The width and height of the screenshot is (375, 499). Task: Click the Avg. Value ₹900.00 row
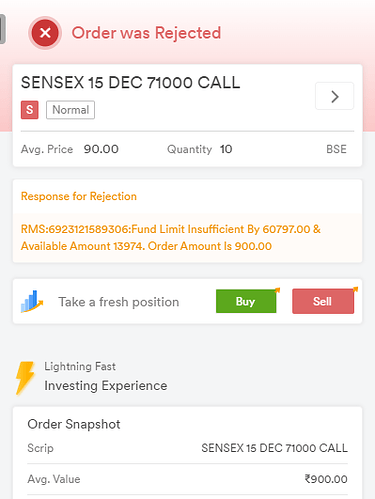tap(187, 479)
